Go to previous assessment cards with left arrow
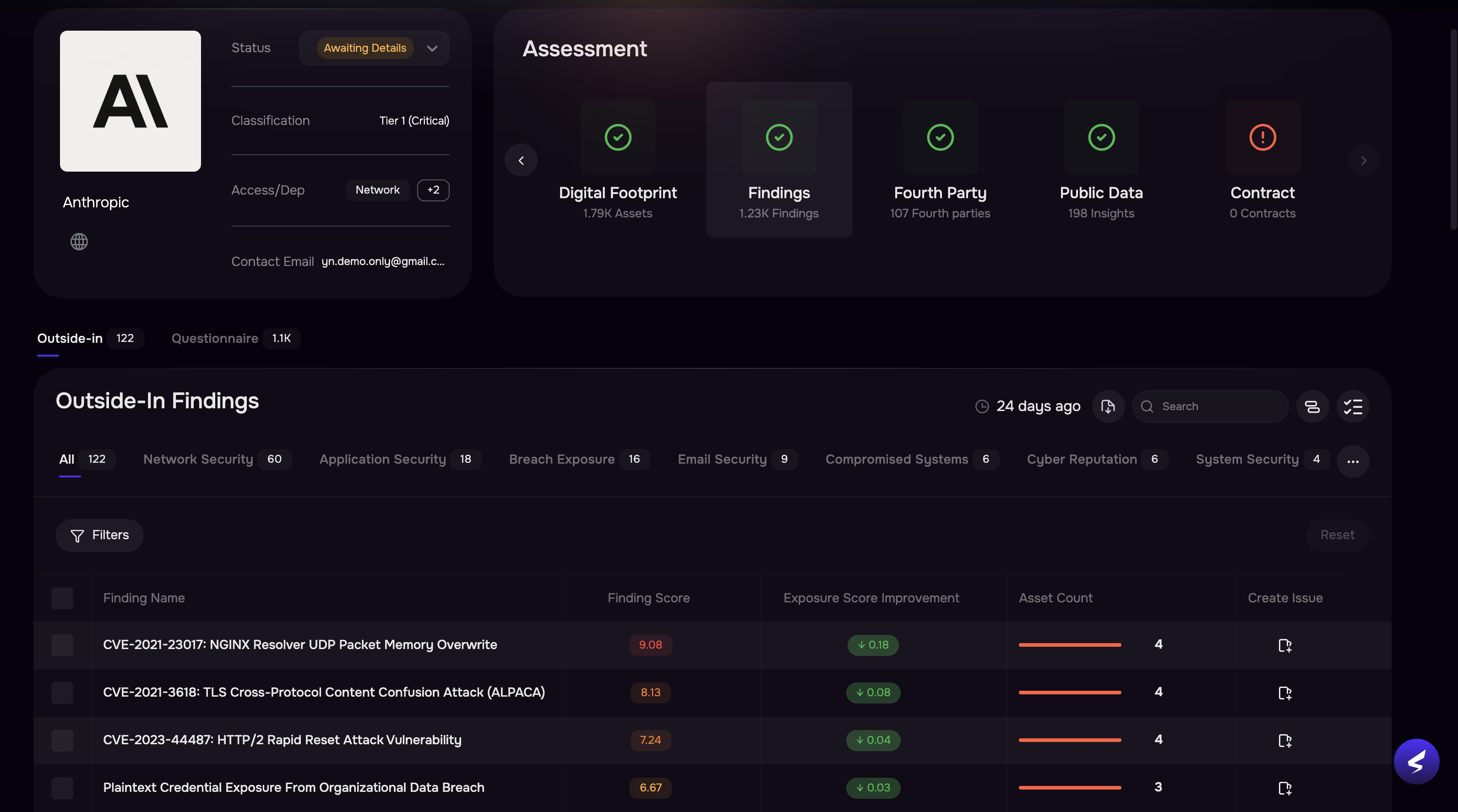Viewport: 1458px width, 812px height. [x=521, y=160]
